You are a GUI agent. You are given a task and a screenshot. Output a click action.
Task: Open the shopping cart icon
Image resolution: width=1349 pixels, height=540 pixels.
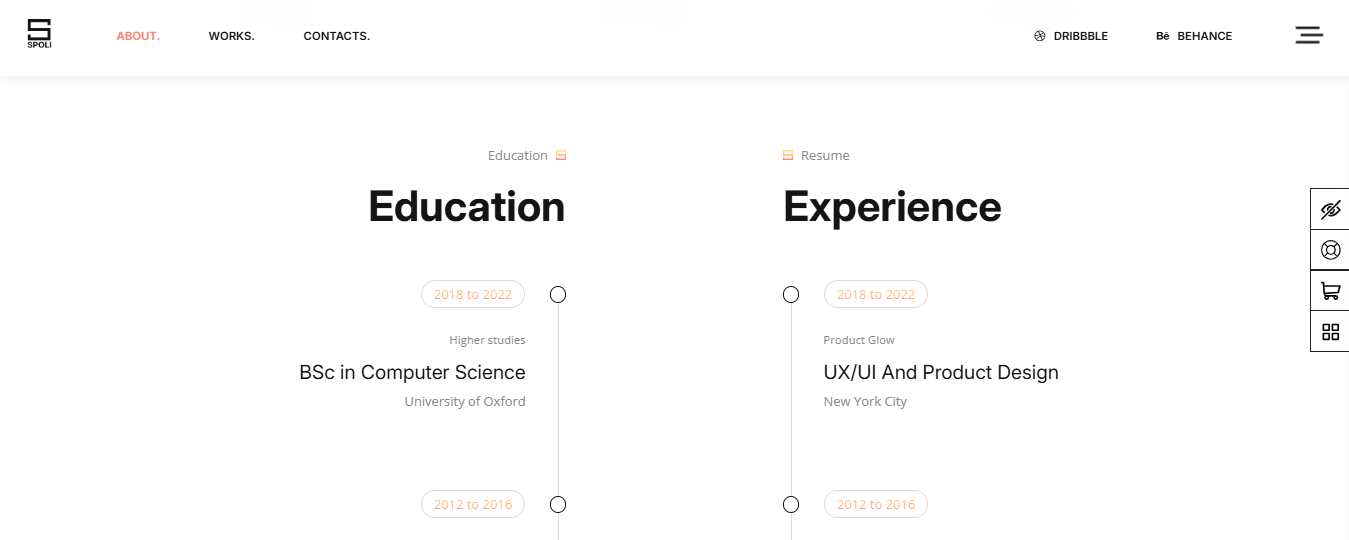[1330, 291]
